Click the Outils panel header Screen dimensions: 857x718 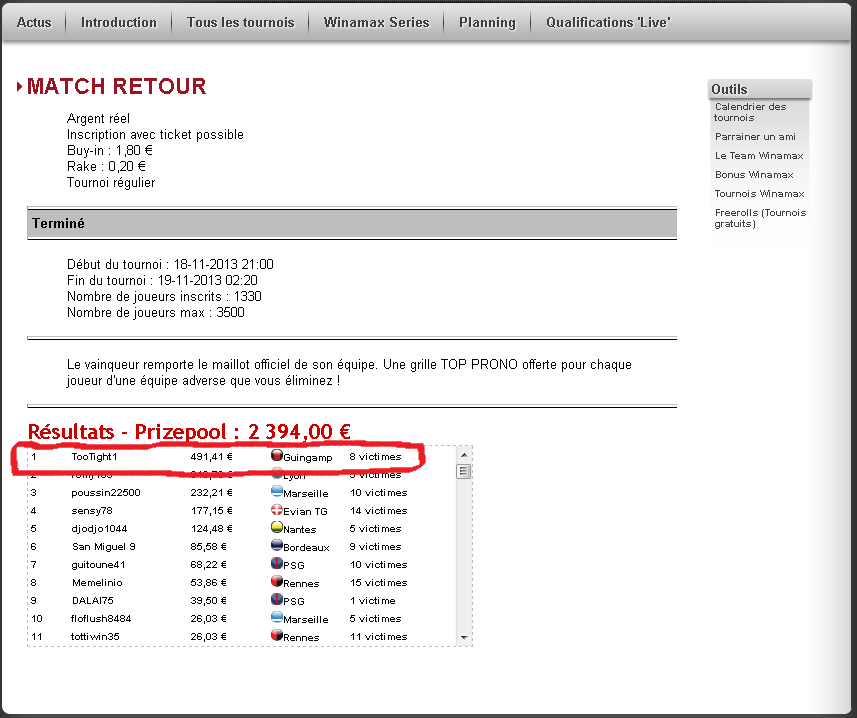[x=760, y=89]
